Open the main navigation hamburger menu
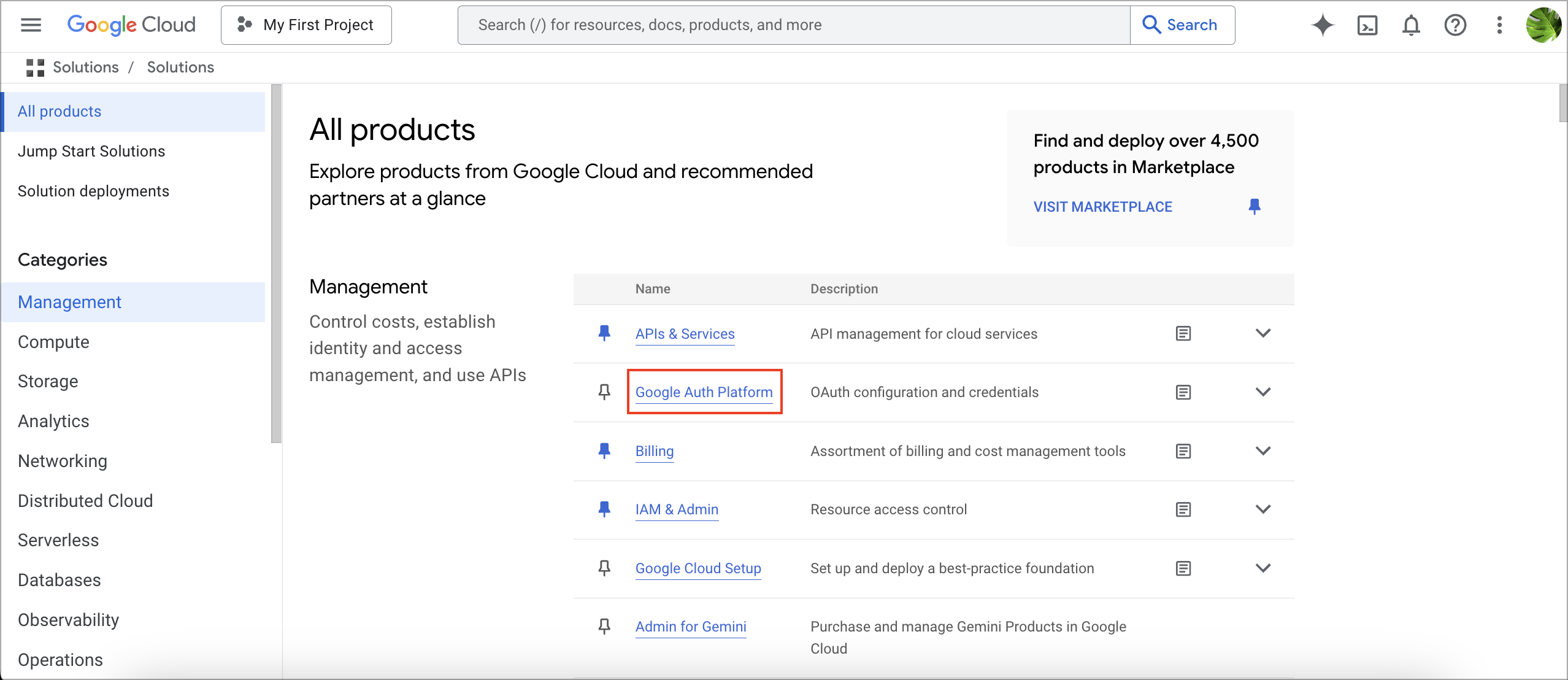The width and height of the screenshot is (1568, 680). coord(31,25)
